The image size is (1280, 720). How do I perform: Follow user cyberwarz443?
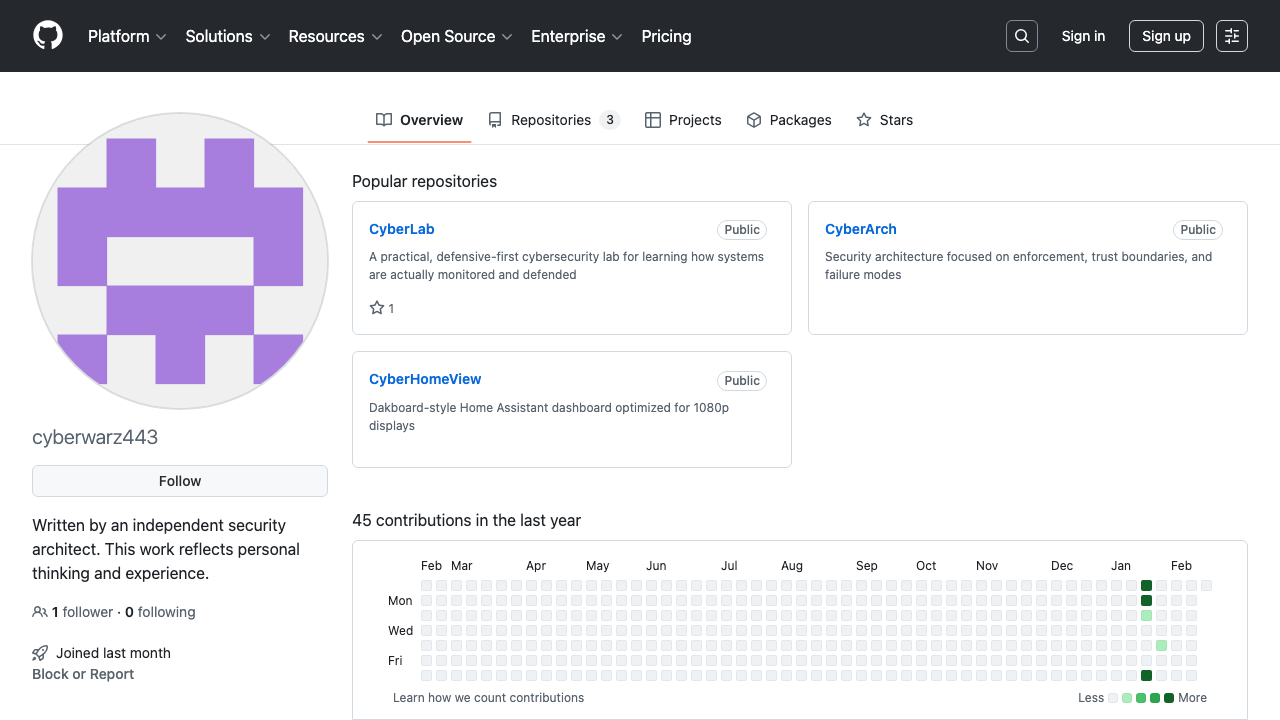[x=180, y=481]
